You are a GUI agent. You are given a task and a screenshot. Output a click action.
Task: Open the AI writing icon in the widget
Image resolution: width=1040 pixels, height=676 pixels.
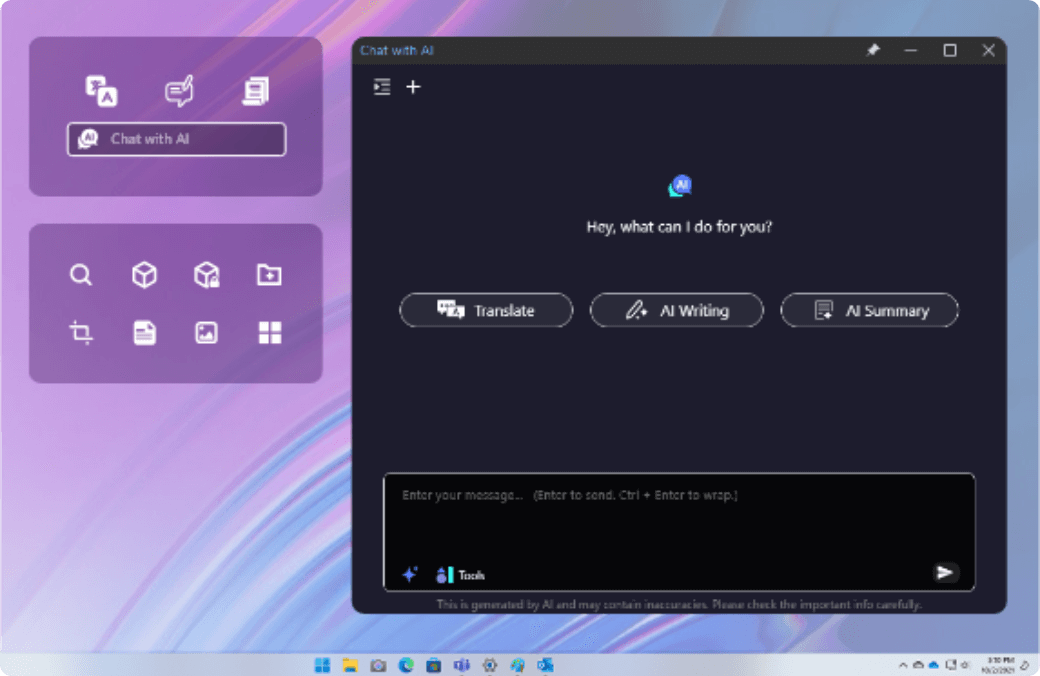[179, 91]
